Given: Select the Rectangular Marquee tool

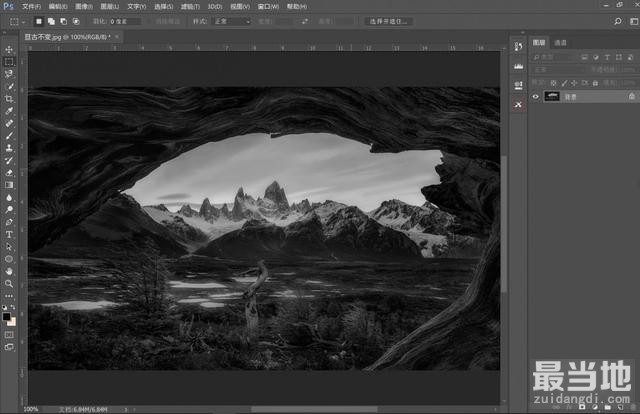Looking at the screenshot, I should point(9,61).
